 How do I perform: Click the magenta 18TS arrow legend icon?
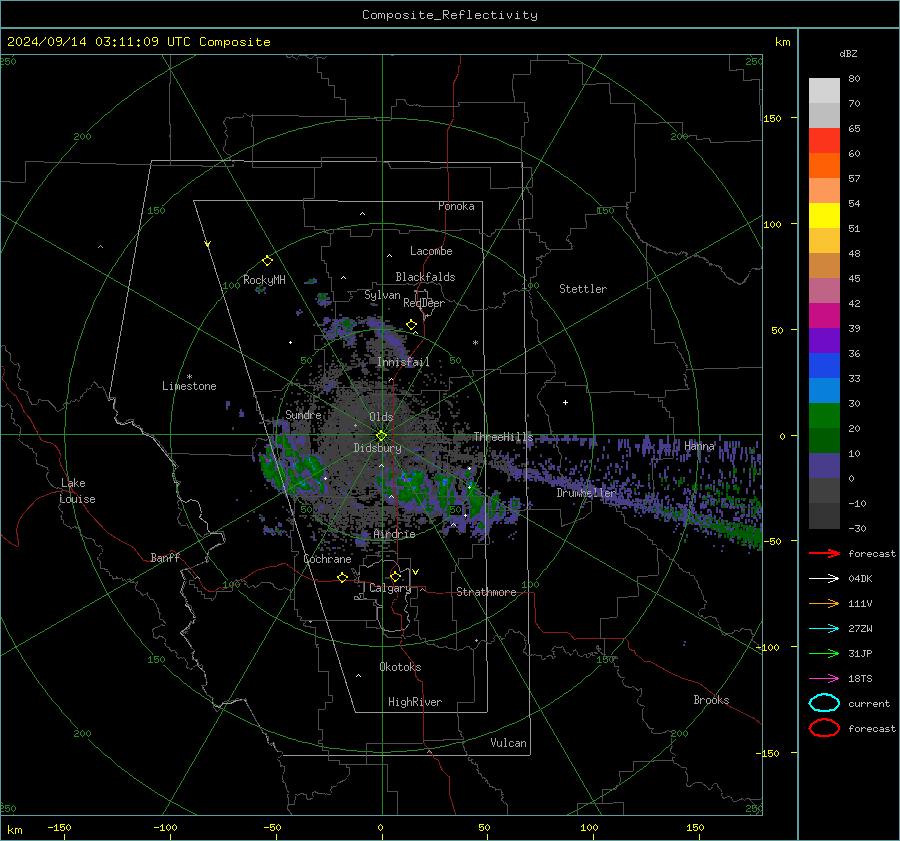(x=824, y=679)
